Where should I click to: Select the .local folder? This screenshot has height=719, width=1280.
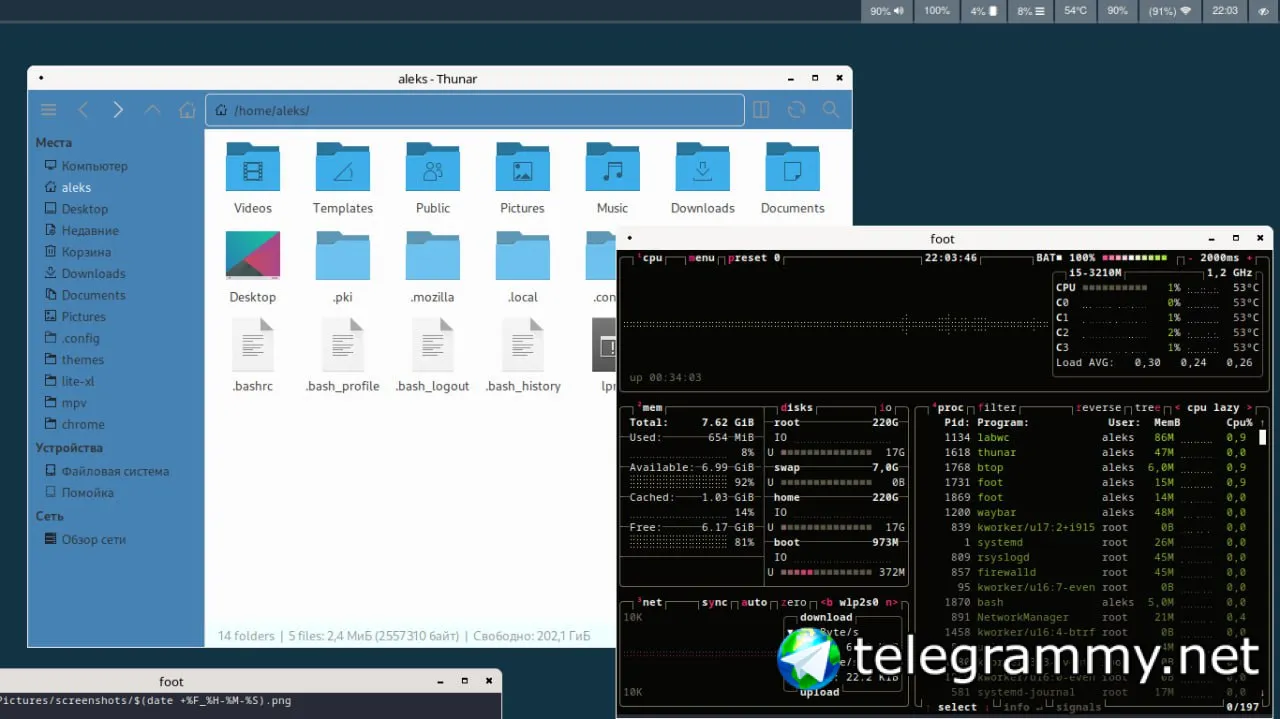523,255
